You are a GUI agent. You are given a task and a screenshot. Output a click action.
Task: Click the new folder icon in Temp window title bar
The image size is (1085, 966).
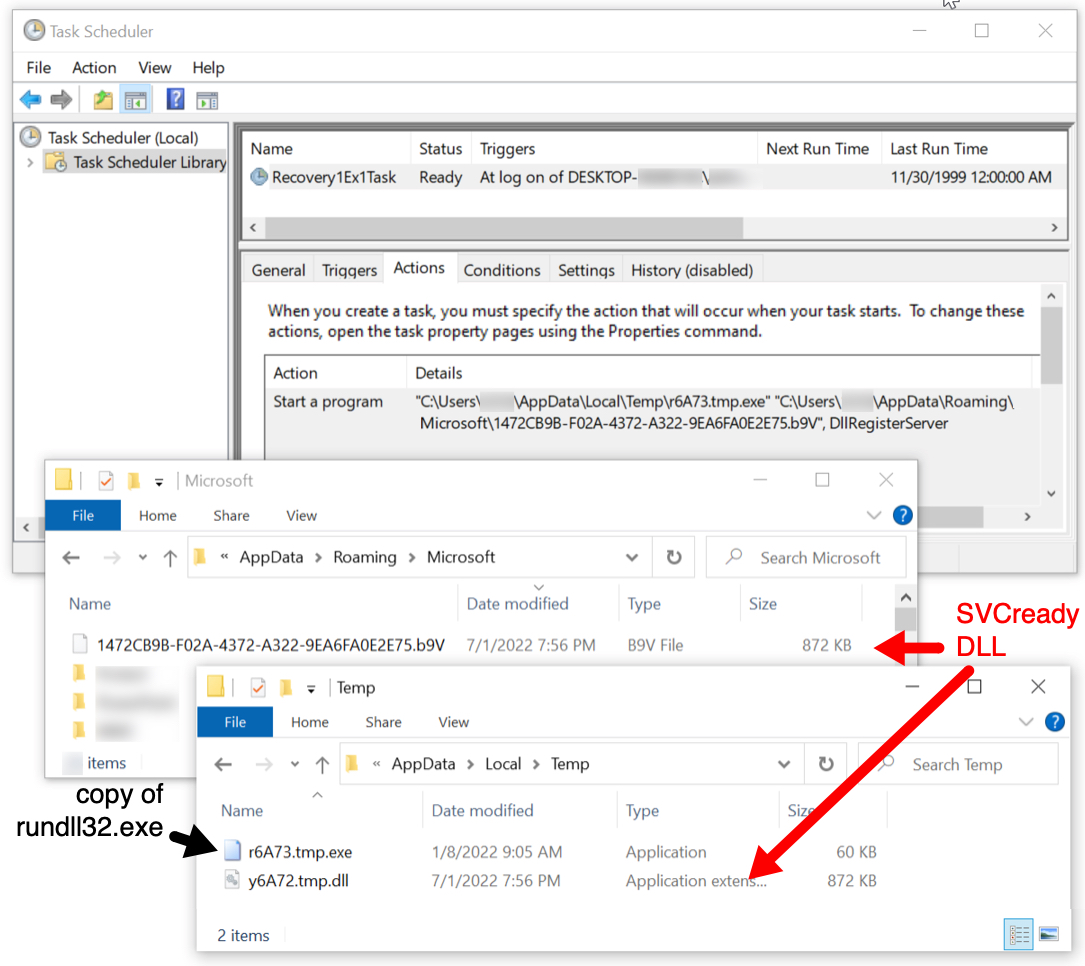(x=286, y=687)
